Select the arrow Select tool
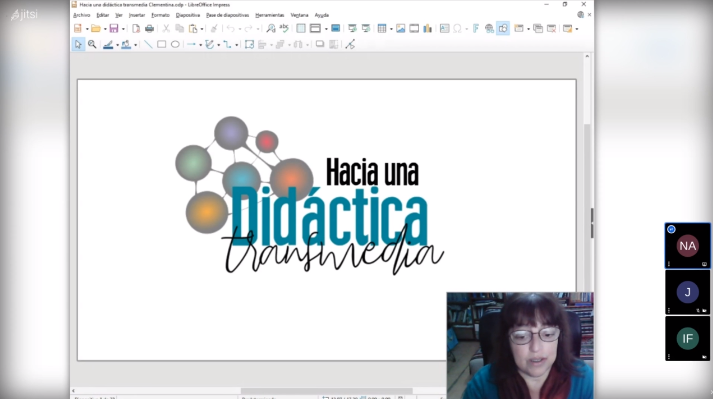Viewport: 713px width, 399px height. [78, 44]
